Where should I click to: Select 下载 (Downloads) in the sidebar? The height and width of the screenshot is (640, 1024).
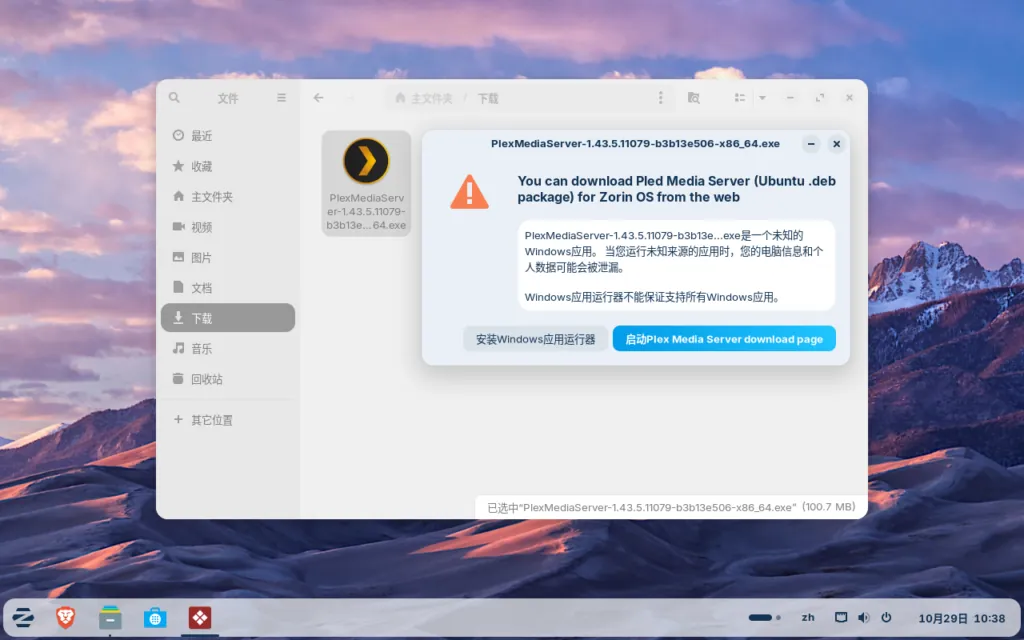point(228,318)
